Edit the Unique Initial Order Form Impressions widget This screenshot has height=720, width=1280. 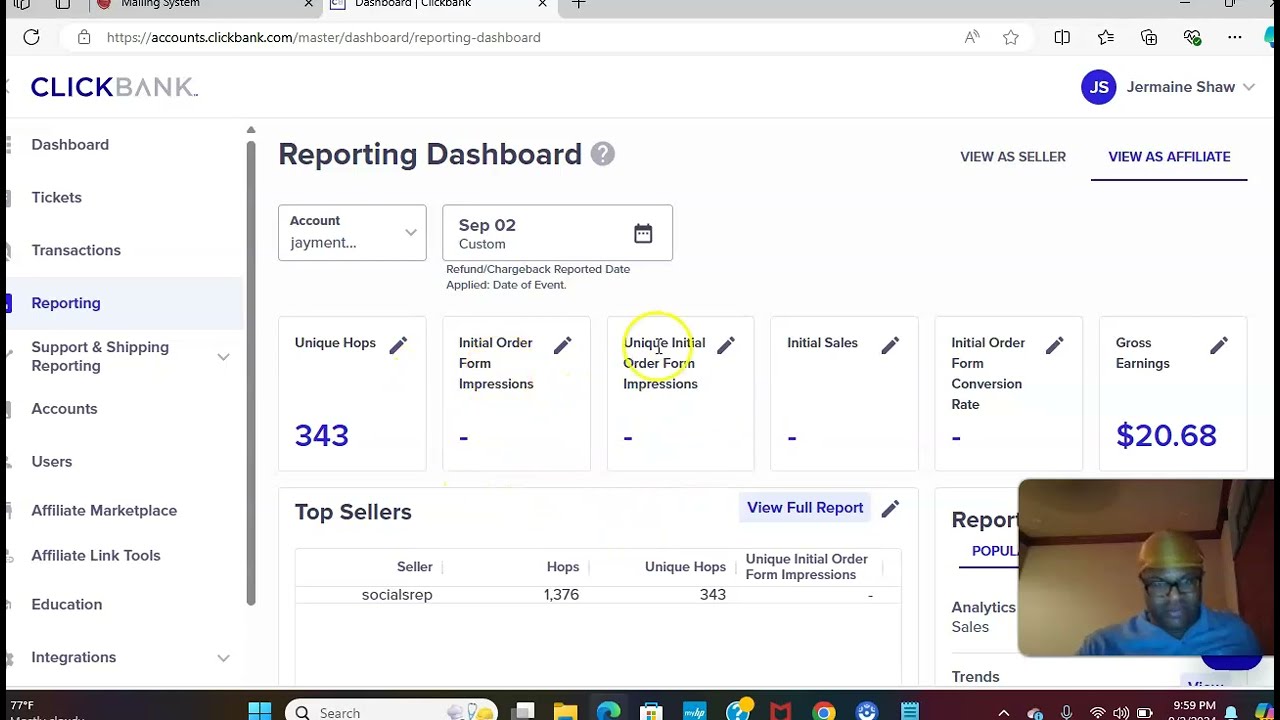tap(726, 345)
